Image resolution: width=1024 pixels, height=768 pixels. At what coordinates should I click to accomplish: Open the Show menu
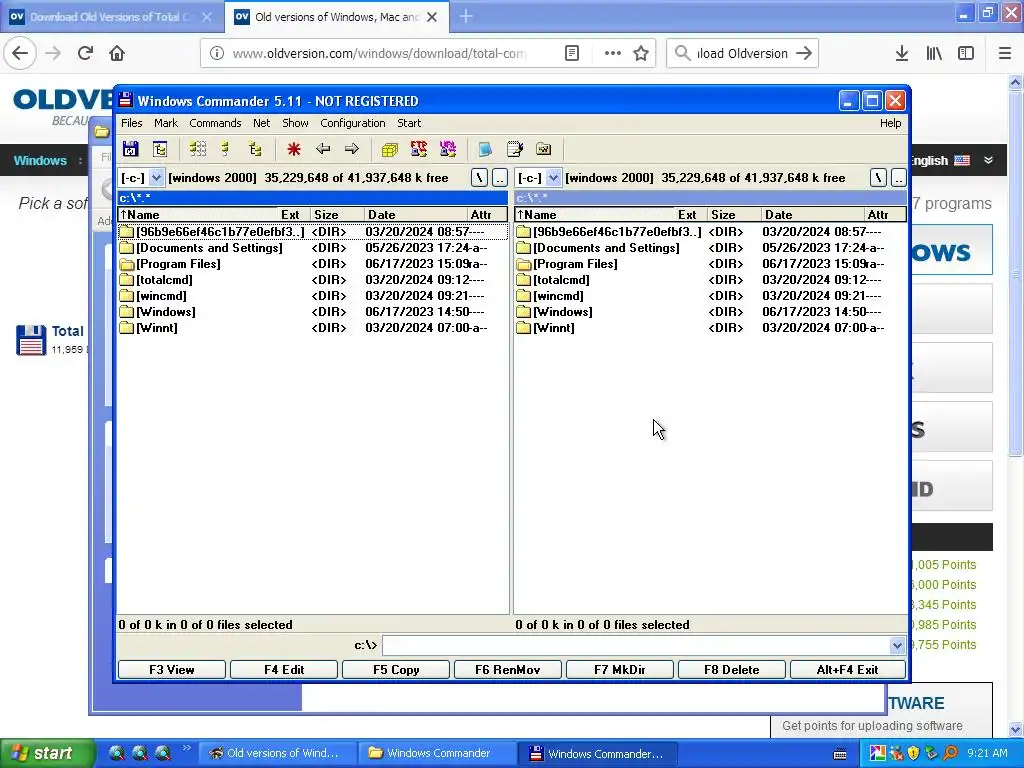point(295,123)
